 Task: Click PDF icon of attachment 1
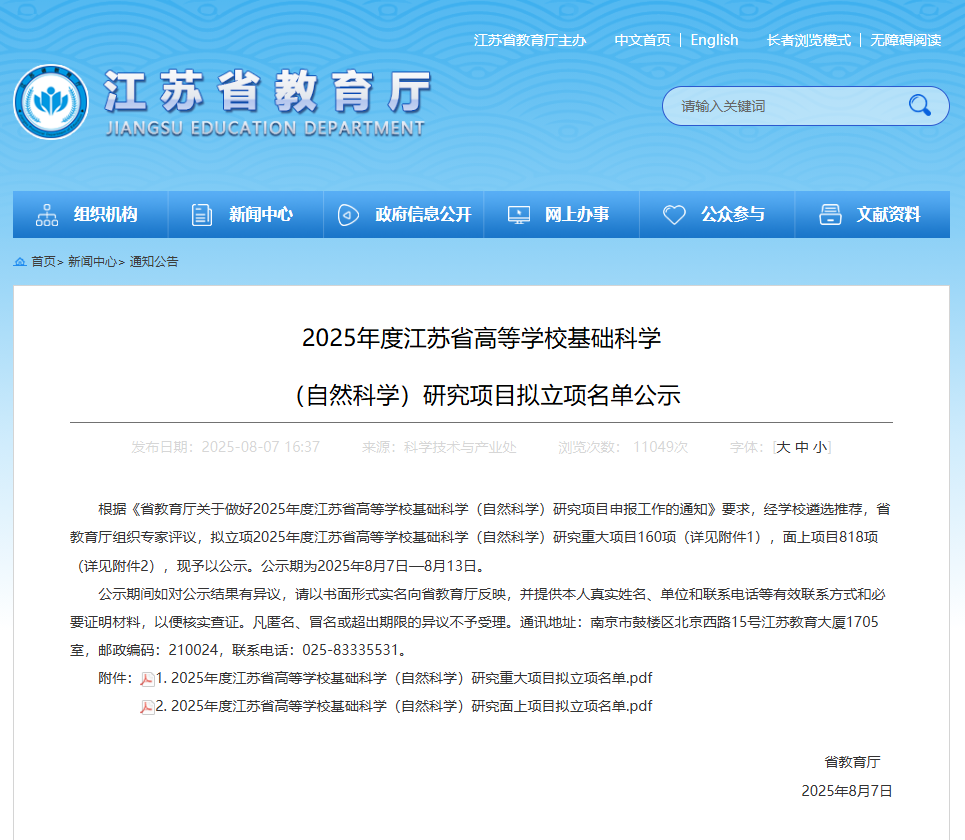tap(147, 679)
